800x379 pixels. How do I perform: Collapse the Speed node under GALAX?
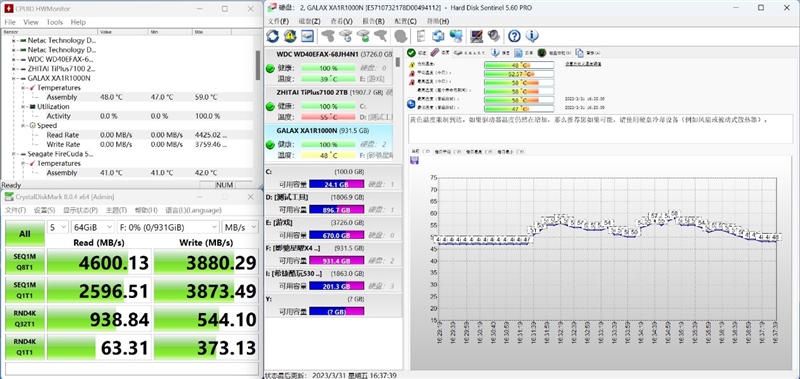click(24, 125)
